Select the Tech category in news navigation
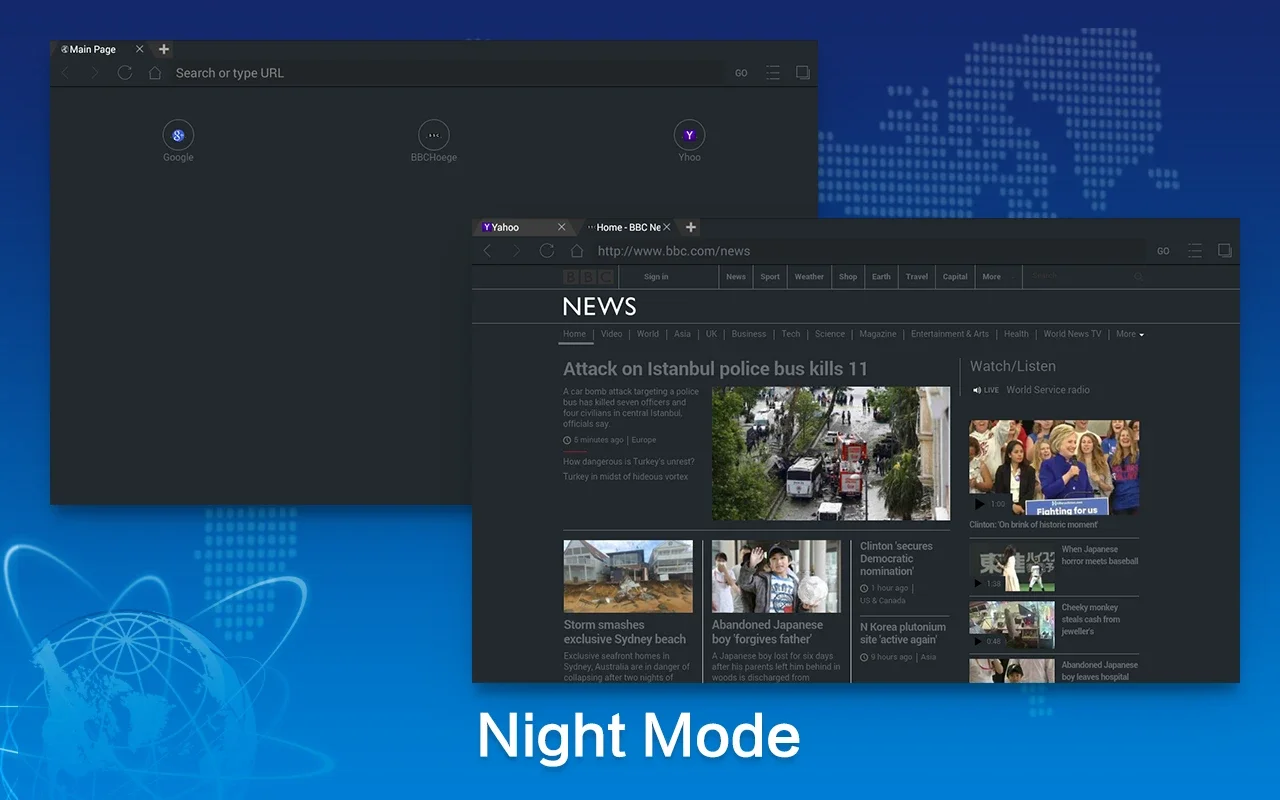Screen dimensions: 1280x800 [x=791, y=334]
